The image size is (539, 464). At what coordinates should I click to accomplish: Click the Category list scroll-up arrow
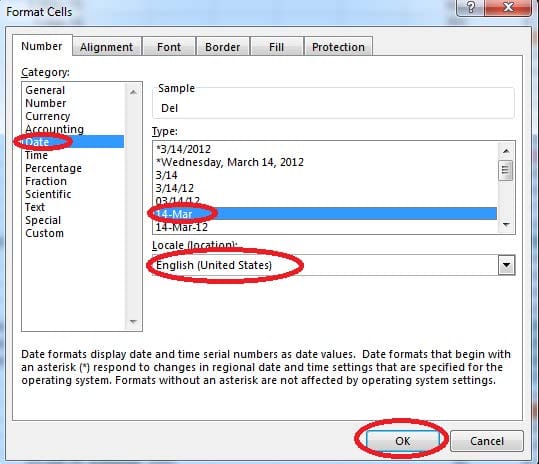133,92
